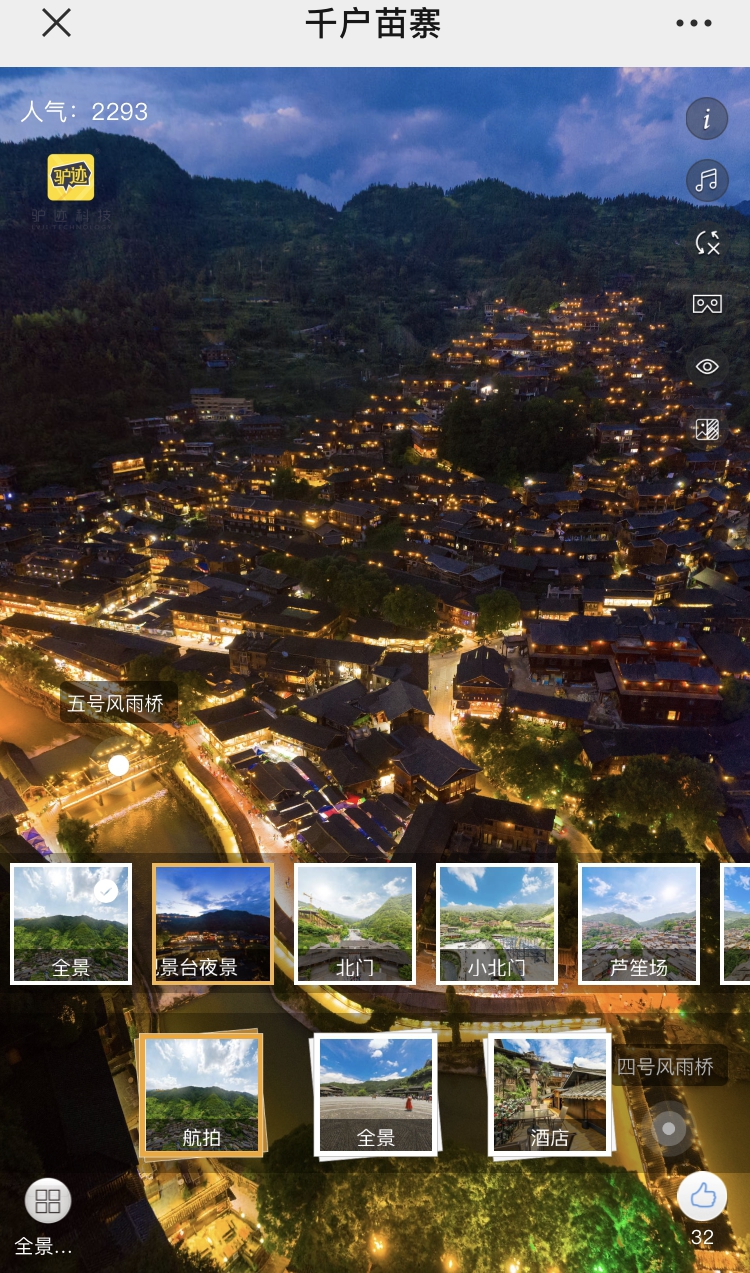Toggle background music note icon
The height and width of the screenshot is (1273, 750).
[707, 180]
